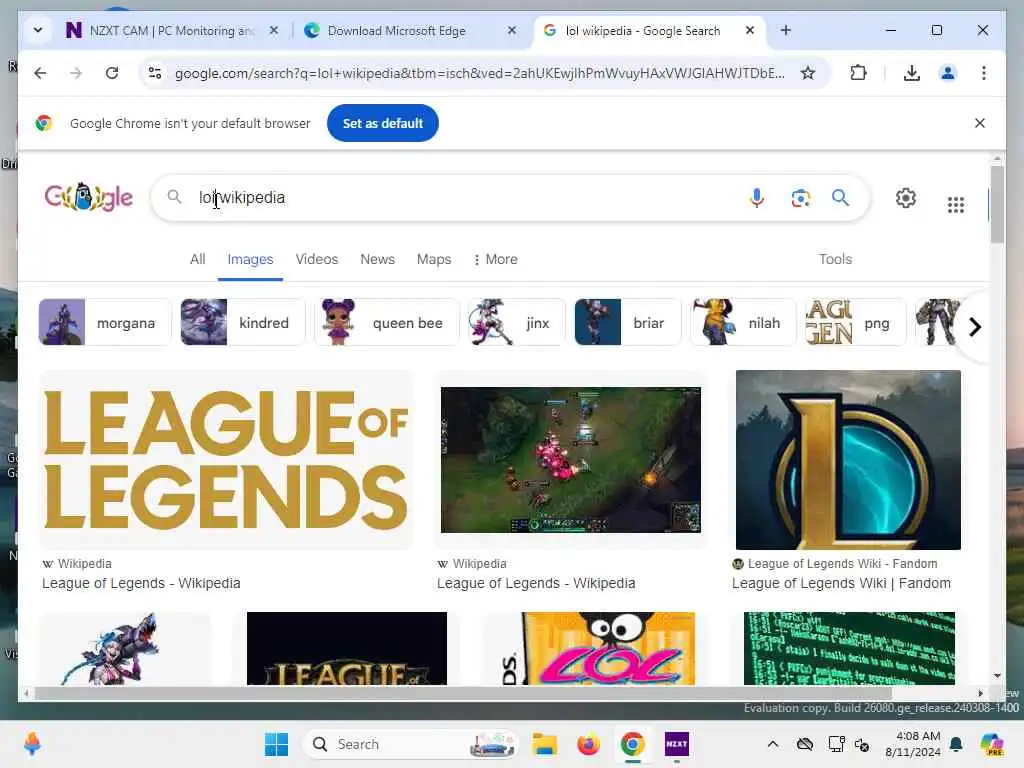Open the Tools filter options
The width and height of the screenshot is (1024, 768).
point(835,259)
